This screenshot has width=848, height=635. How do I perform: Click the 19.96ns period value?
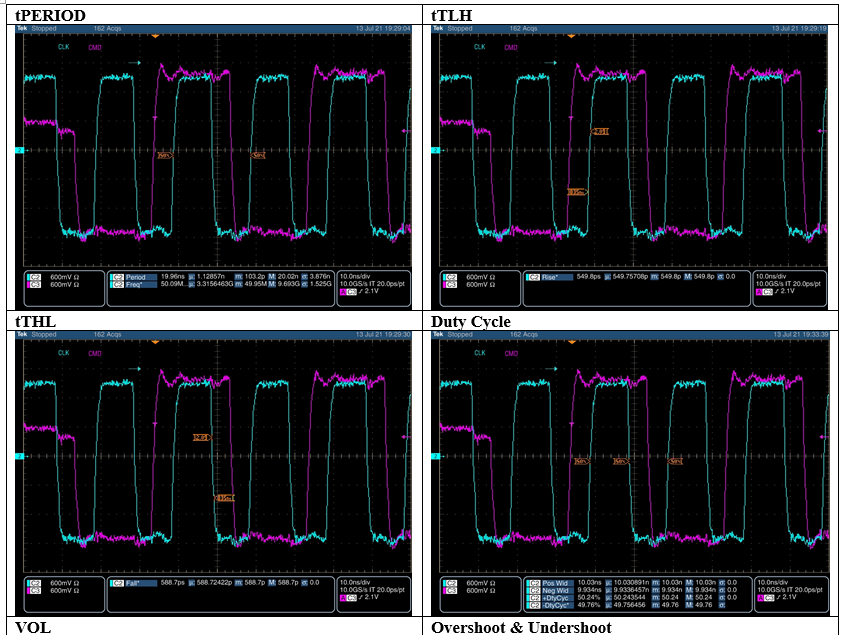tap(173, 276)
